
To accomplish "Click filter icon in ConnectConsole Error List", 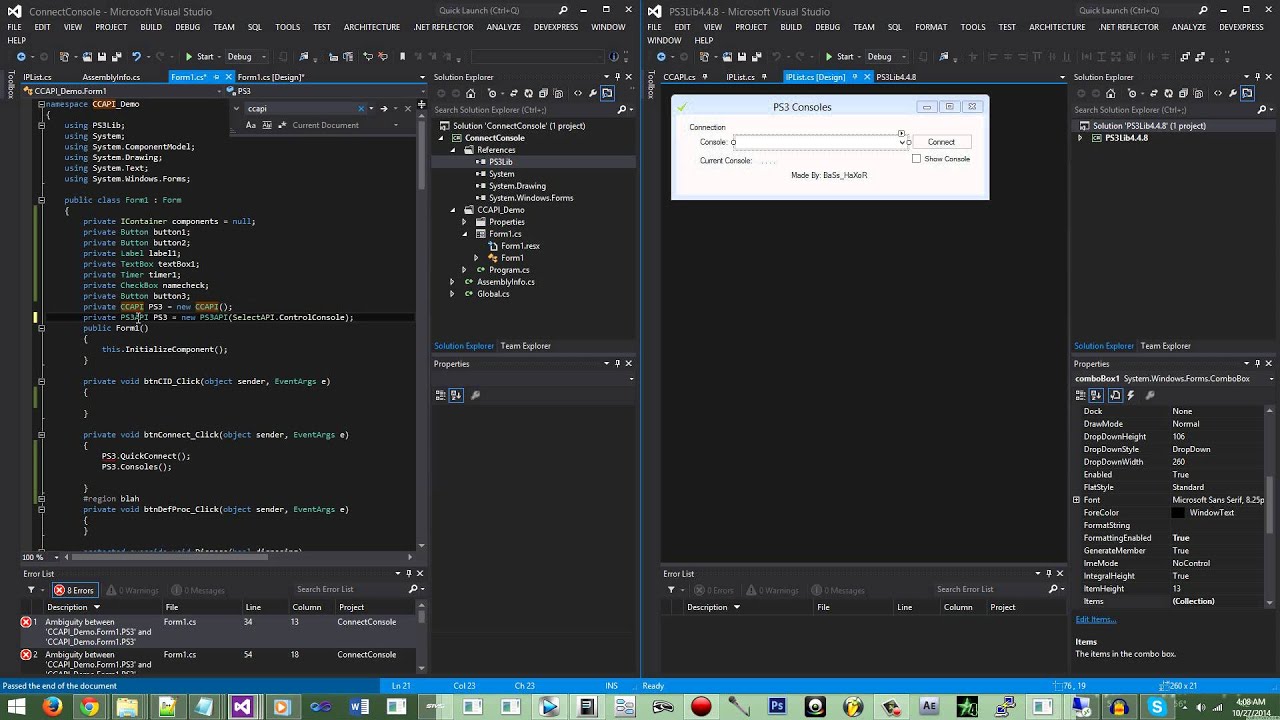I will pyautogui.click(x=31, y=590).
